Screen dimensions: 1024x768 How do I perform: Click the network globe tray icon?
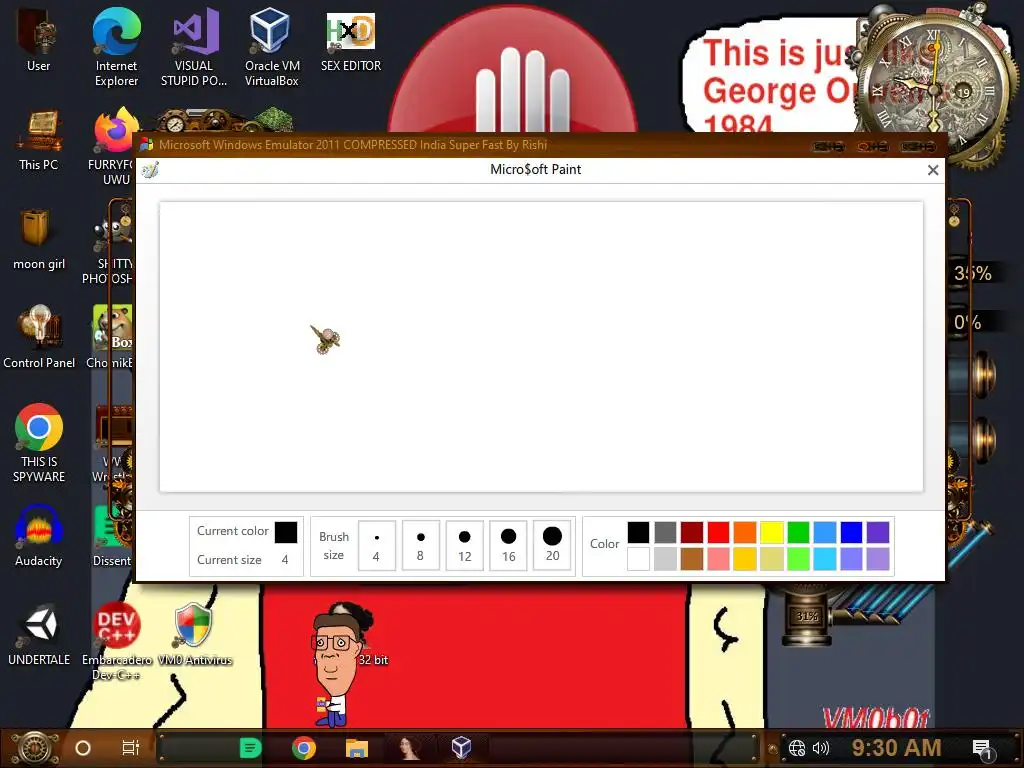click(797, 748)
